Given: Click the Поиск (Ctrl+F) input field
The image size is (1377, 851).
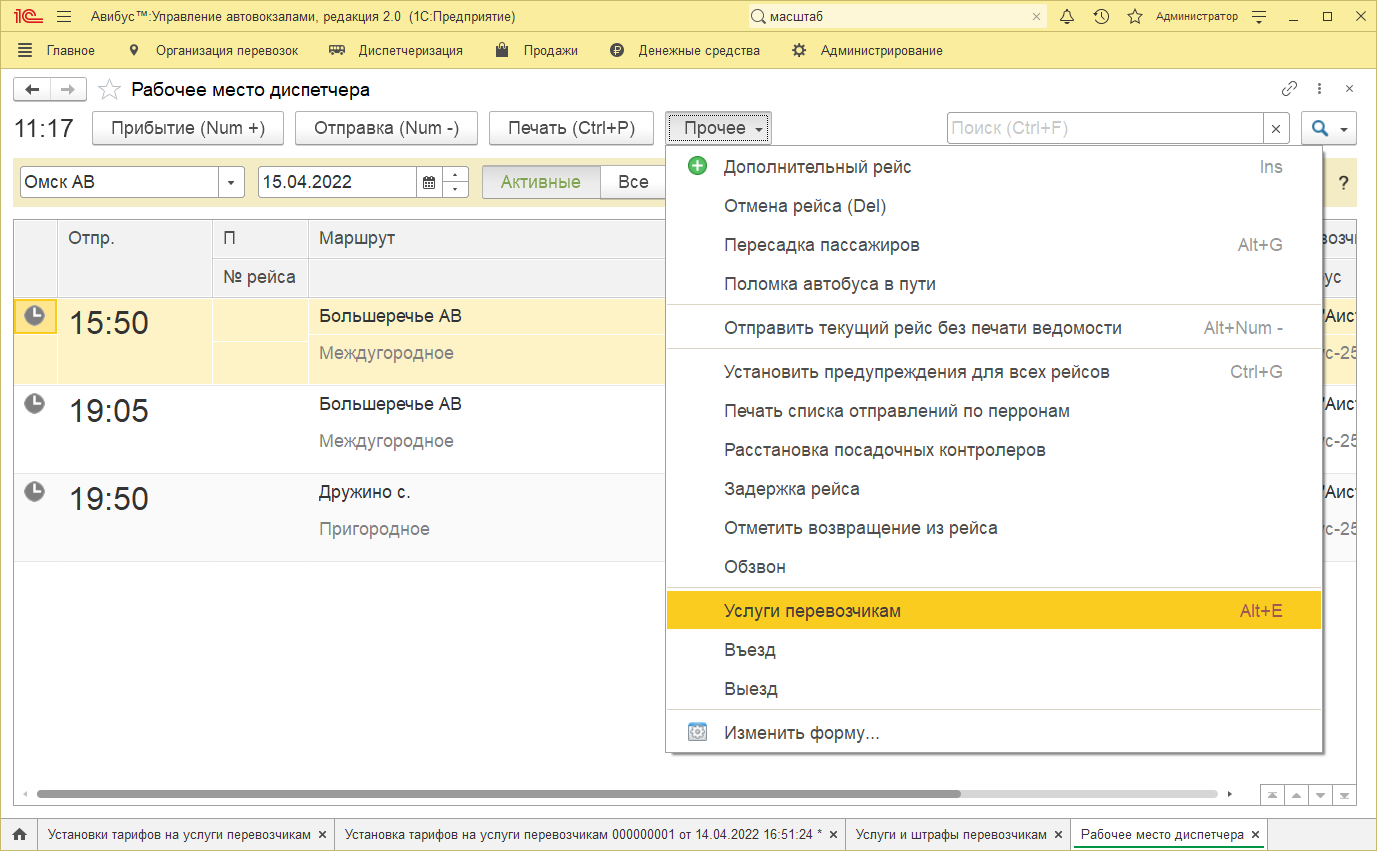Looking at the screenshot, I should [x=1104, y=128].
